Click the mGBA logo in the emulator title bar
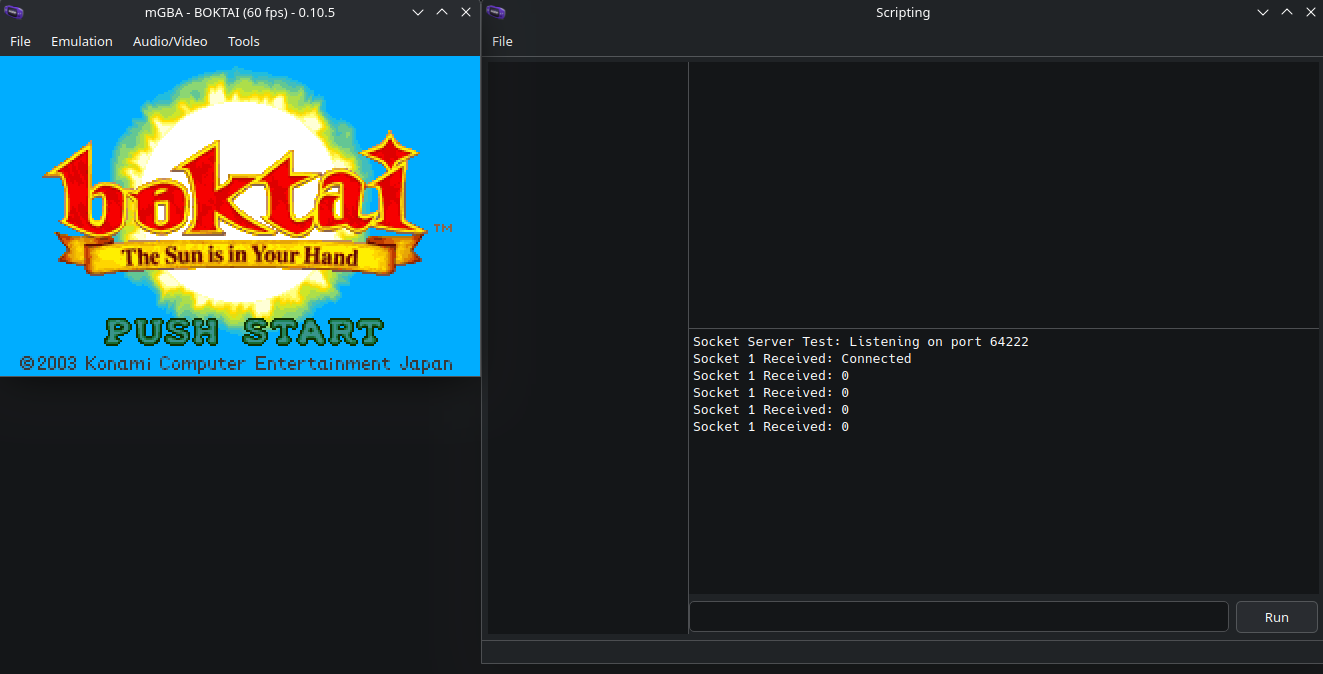Image resolution: width=1323 pixels, height=674 pixels. [14, 13]
